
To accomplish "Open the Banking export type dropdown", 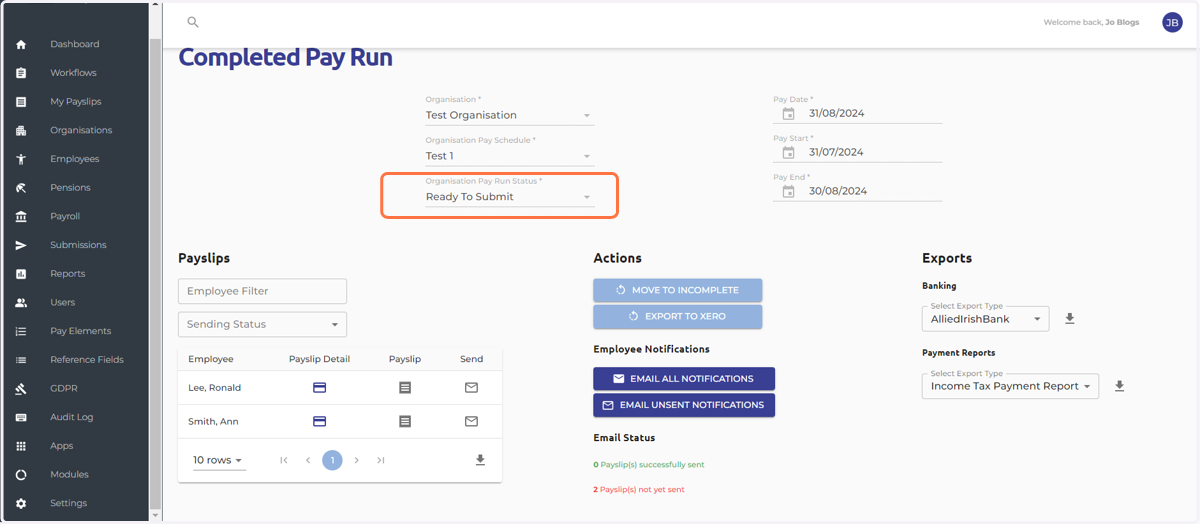I will 985,319.
